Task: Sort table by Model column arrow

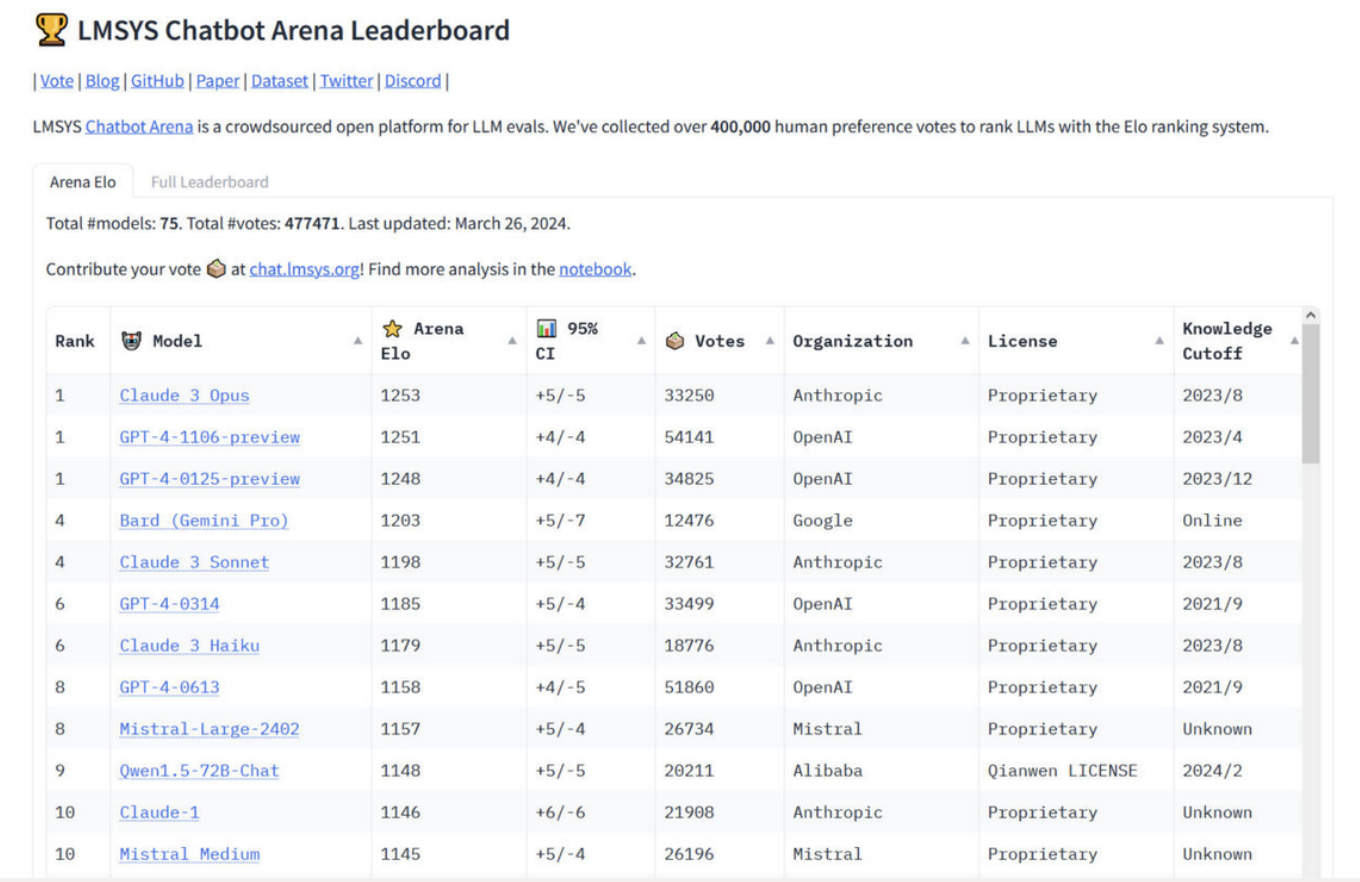Action: (358, 341)
